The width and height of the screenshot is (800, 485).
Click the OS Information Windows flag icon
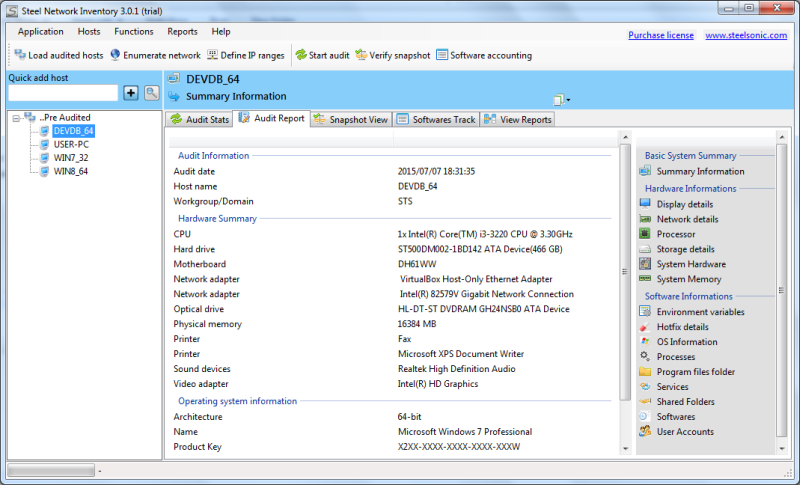[645, 341]
